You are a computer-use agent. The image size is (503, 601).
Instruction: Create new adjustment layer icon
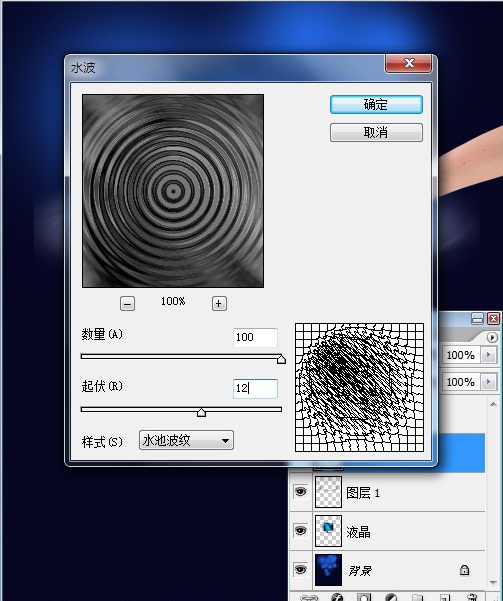pos(391,598)
